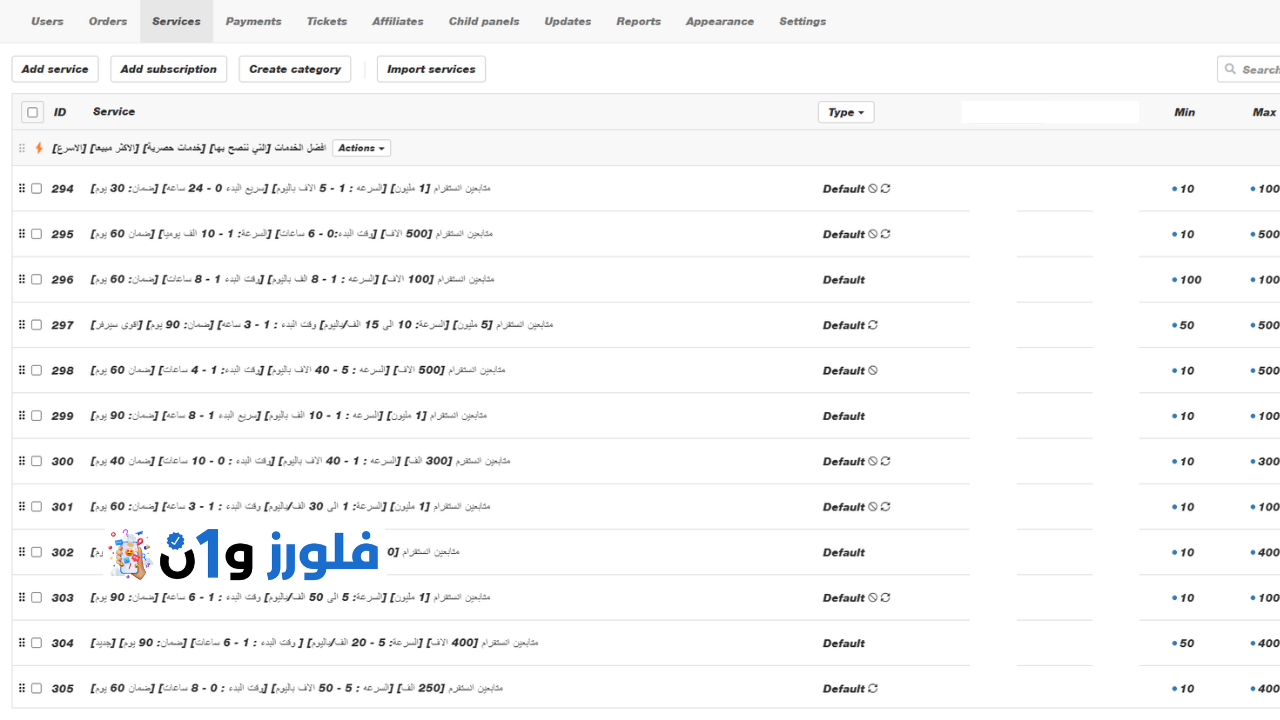Go to the Settings tab
The height and width of the screenshot is (720, 1280).
tap(802, 21)
